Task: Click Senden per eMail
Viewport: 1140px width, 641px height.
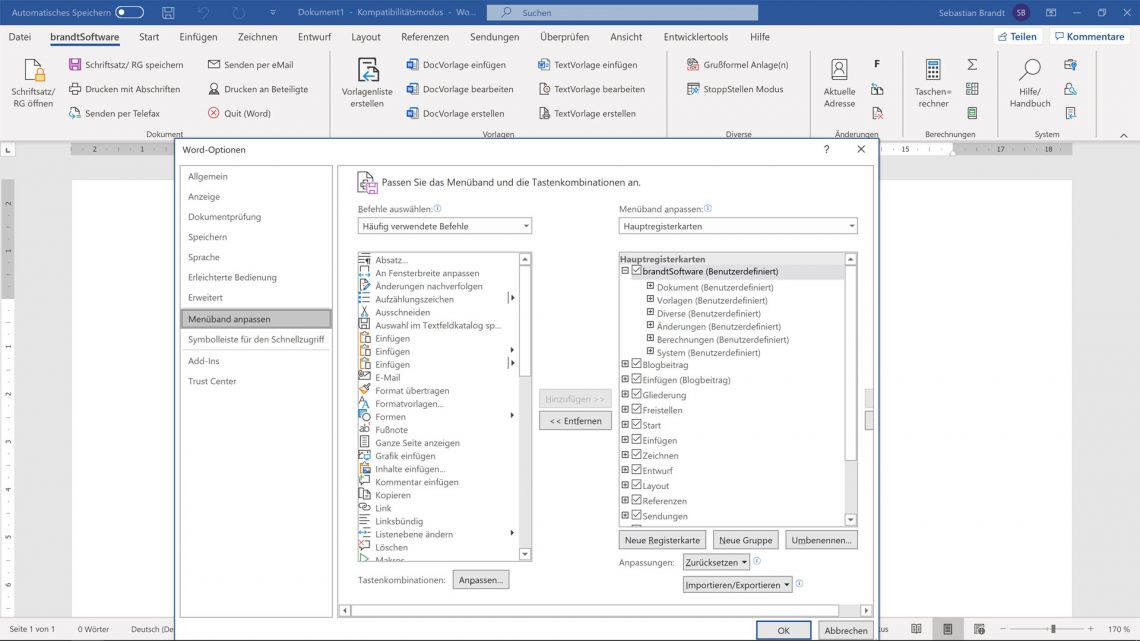Action: 250,65
